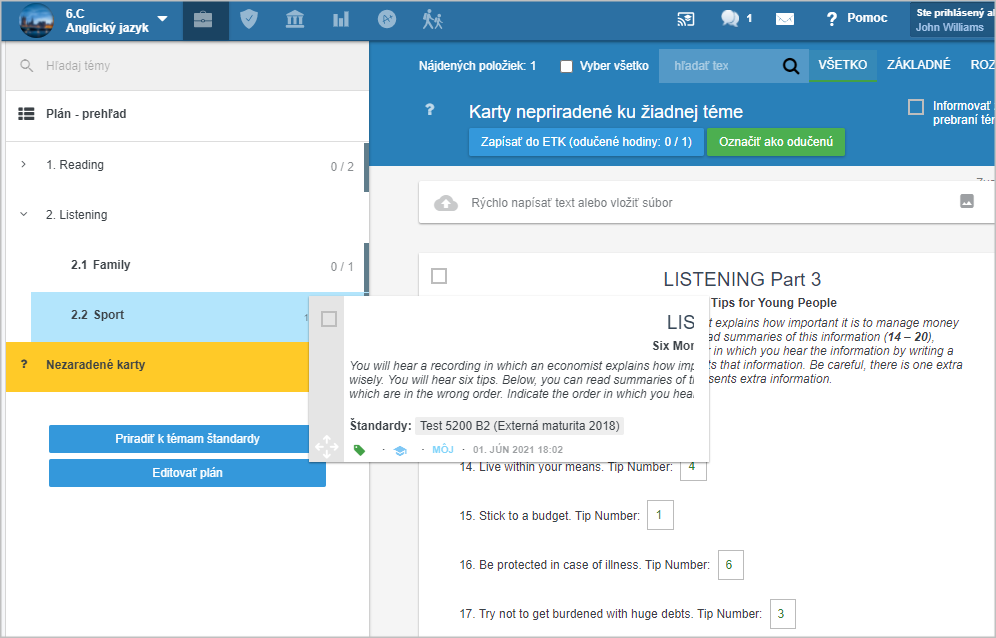Open the bar chart statistics icon
Image resolution: width=996 pixels, height=638 pixels.
(341, 20)
